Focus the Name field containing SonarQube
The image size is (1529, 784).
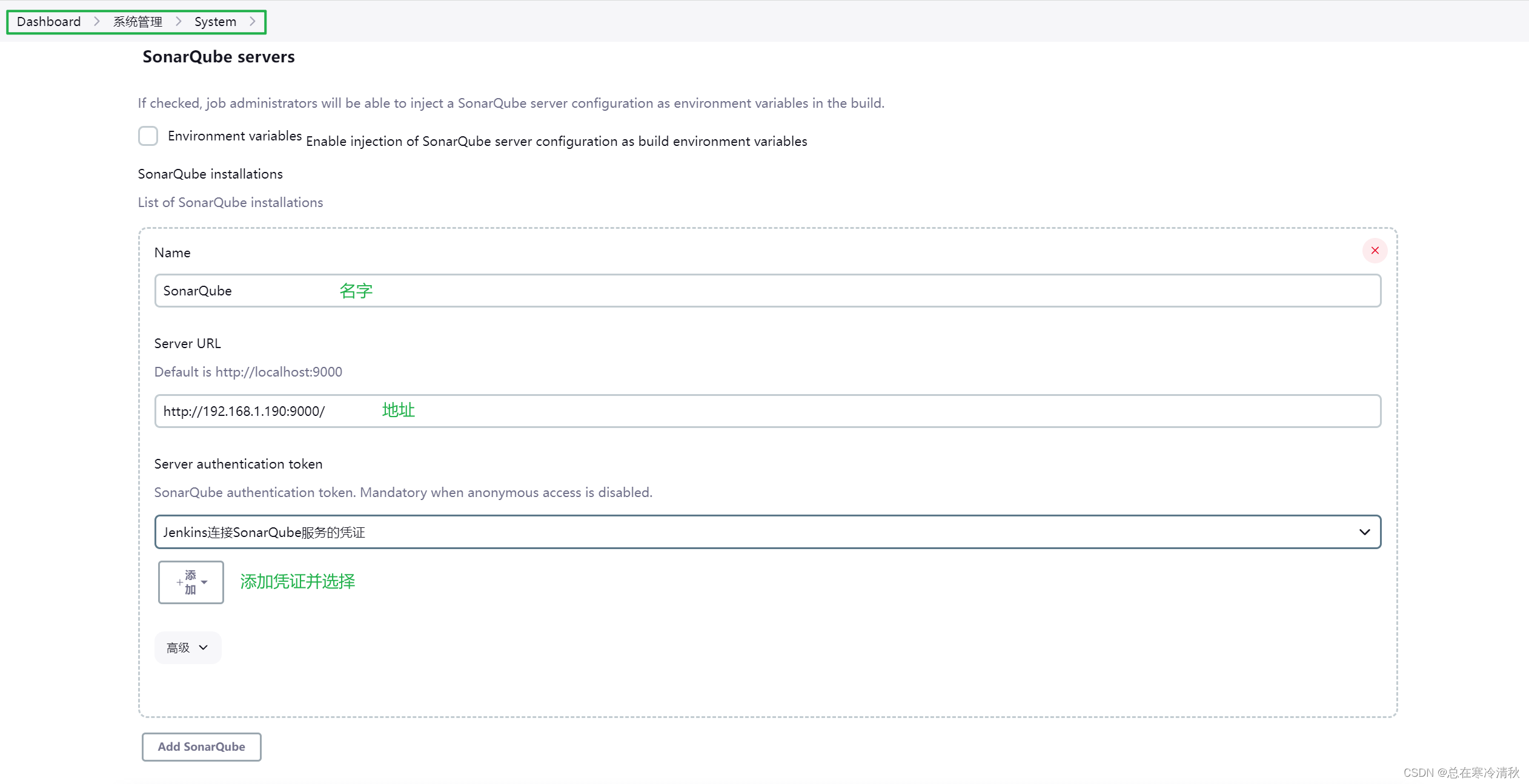[x=768, y=291]
